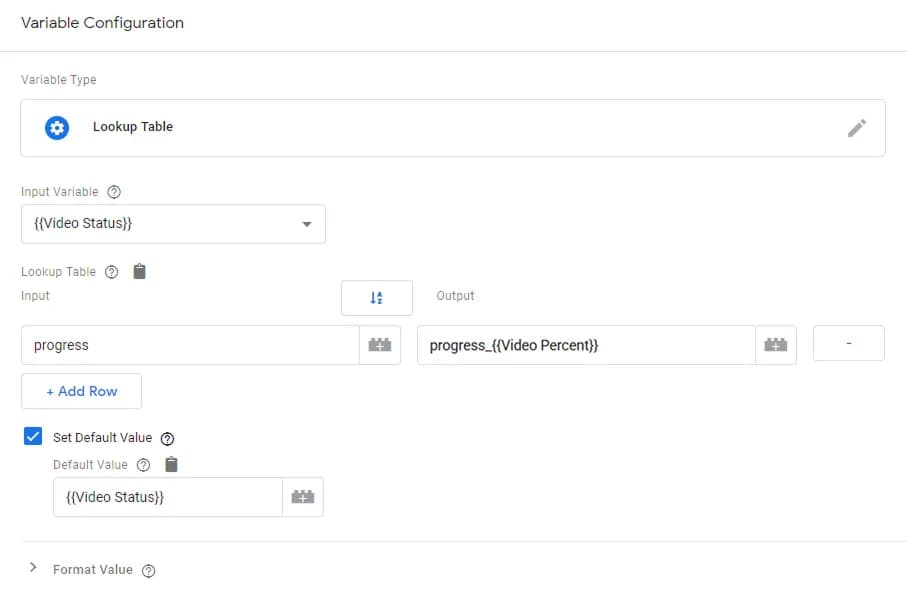The height and width of the screenshot is (596, 907).
Task: Click the clipboard icon next to Default Value
Action: 170,464
